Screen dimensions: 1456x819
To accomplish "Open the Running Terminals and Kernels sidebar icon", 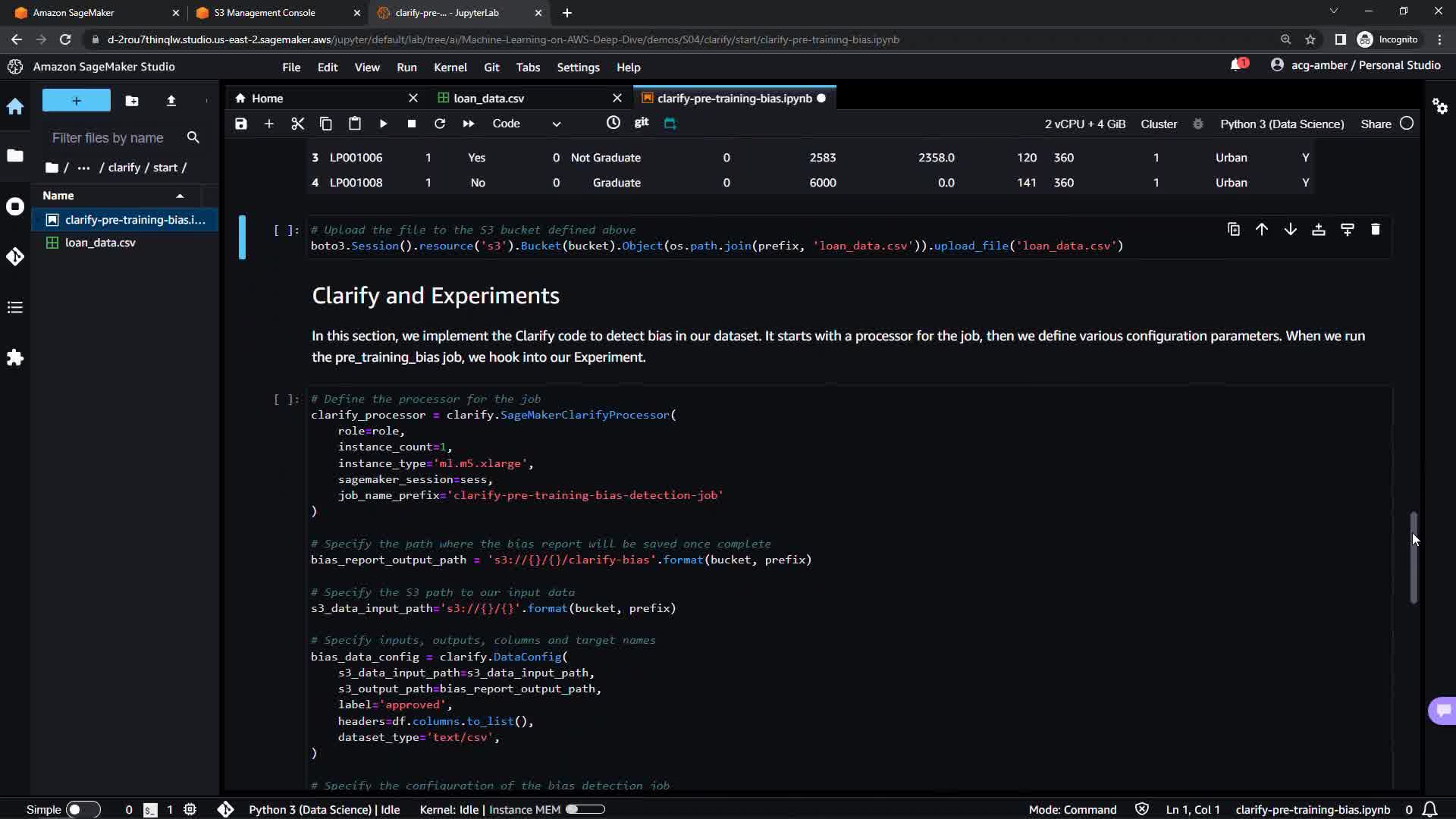I will (15, 206).
